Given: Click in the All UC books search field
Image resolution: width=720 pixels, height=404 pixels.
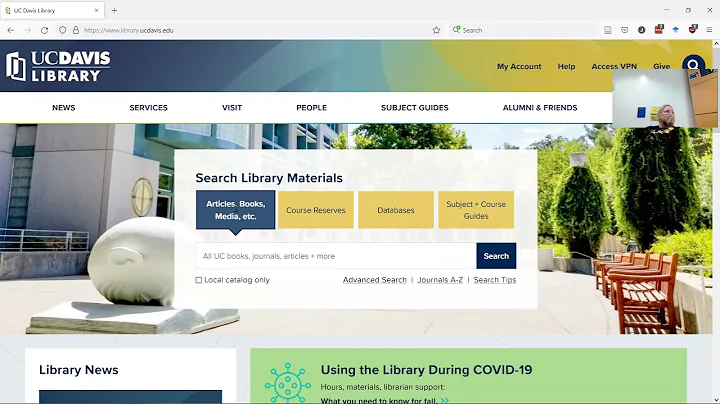Looking at the screenshot, I should coord(336,256).
